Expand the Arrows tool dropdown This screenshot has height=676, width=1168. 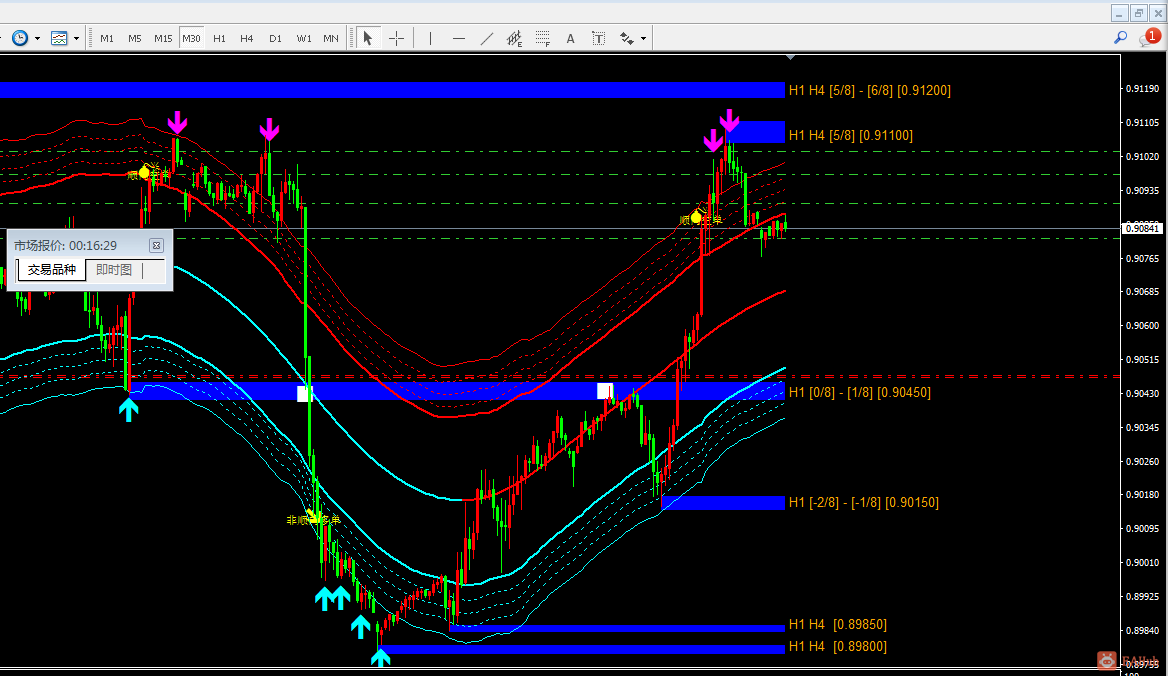click(x=643, y=39)
